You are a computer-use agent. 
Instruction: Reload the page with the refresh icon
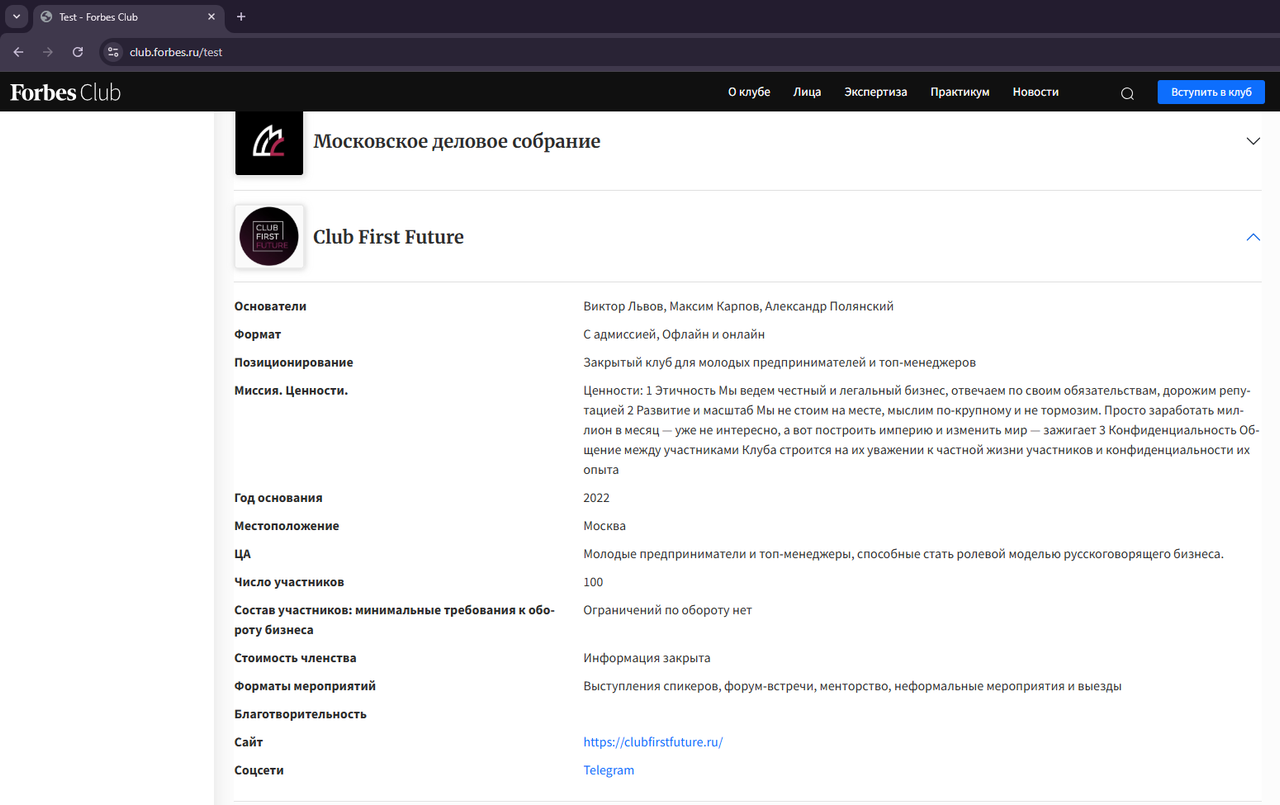tap(78, 52)
